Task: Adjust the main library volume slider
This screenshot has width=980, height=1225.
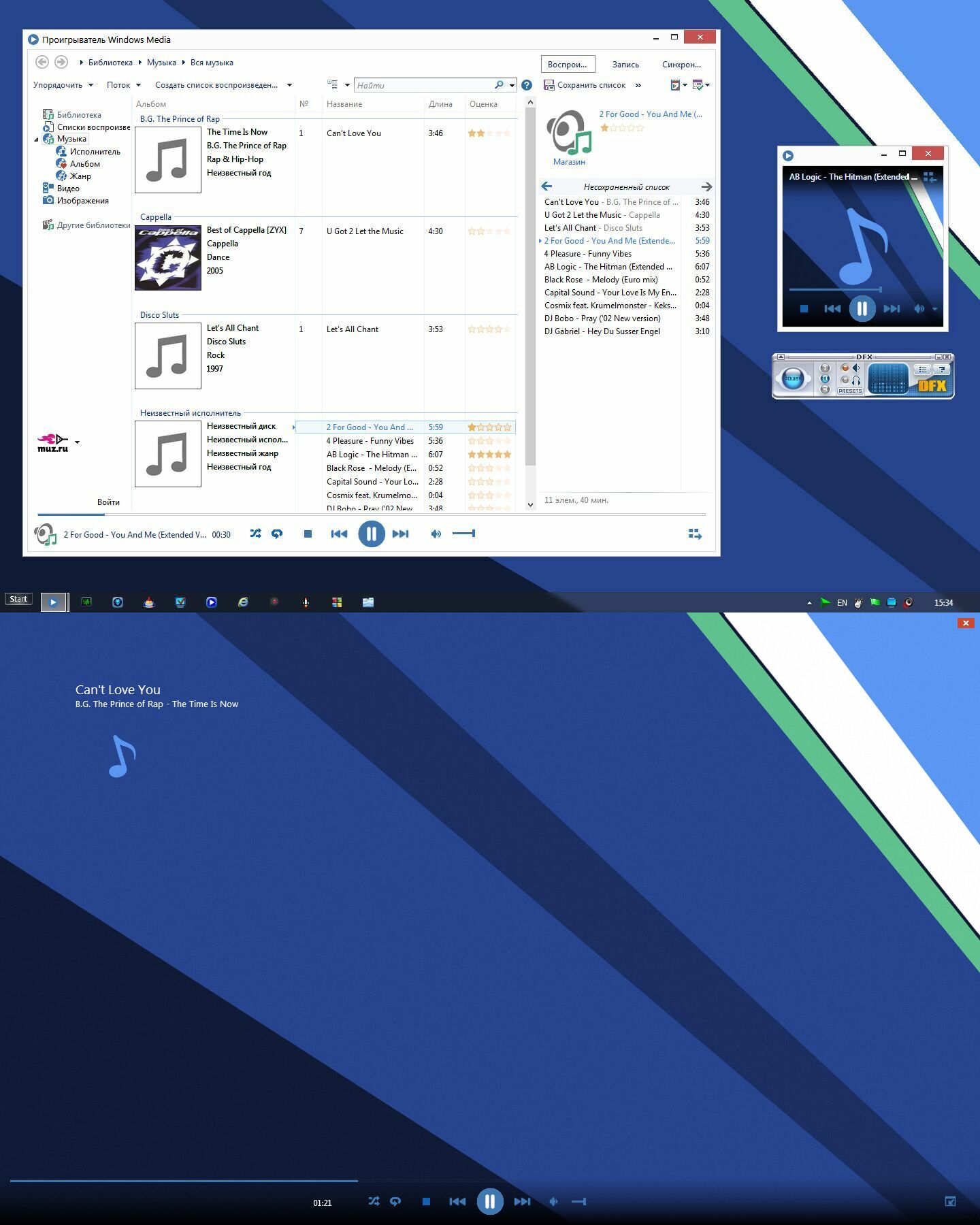Action: pos(464,534)
